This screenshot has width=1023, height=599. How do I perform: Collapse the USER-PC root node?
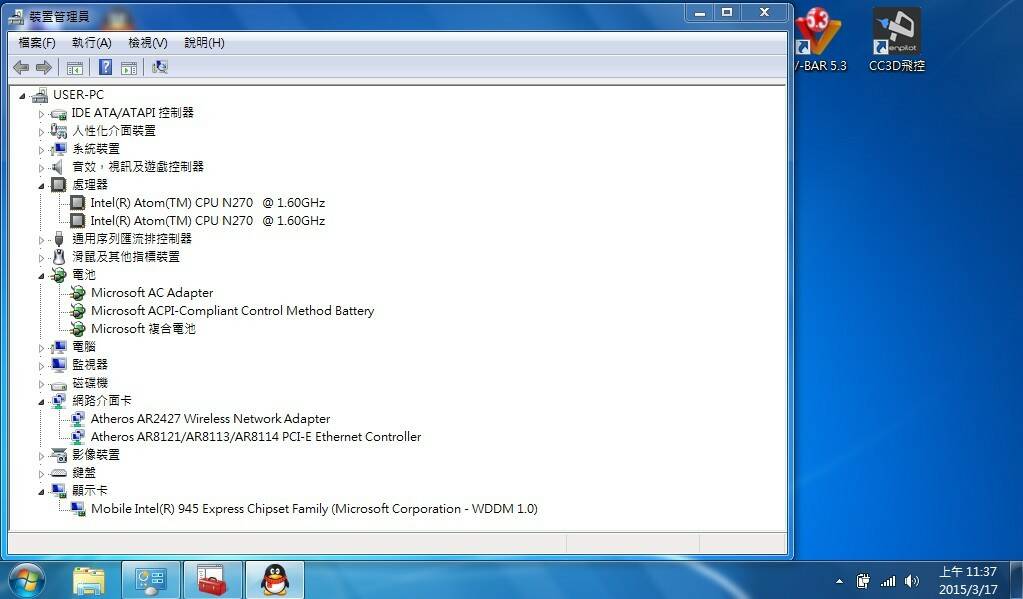coord(22,96)
